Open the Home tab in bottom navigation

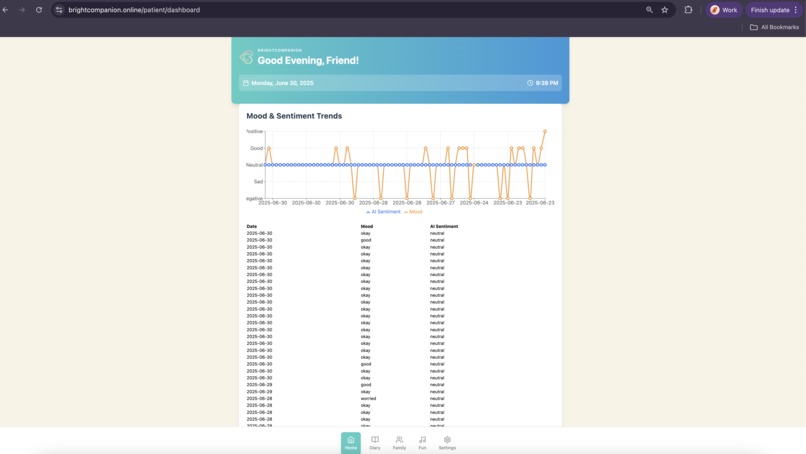(x=351, y=443)
